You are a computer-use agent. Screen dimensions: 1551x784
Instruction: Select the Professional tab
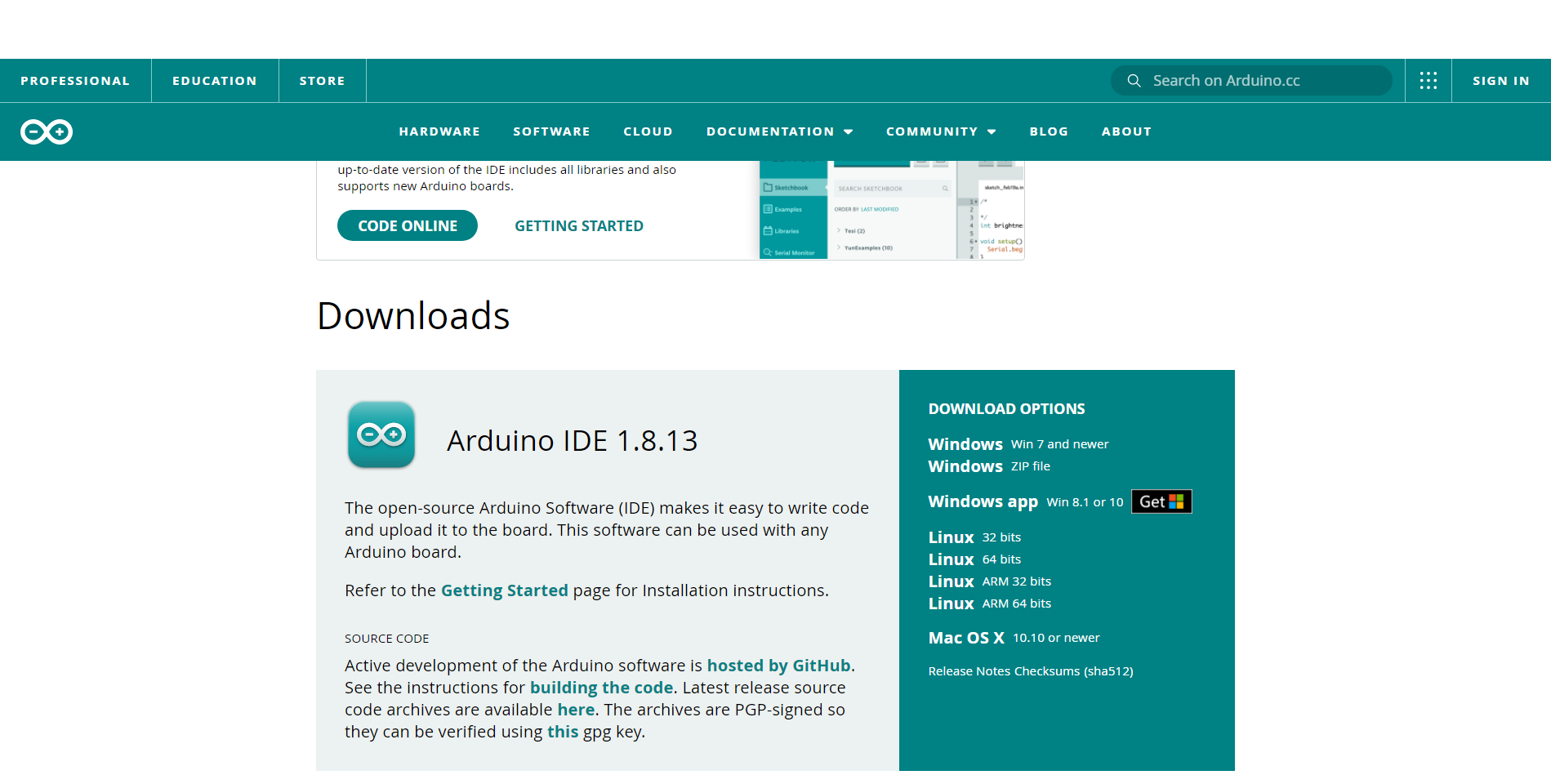pyautogui.click(x=75, y=80)
